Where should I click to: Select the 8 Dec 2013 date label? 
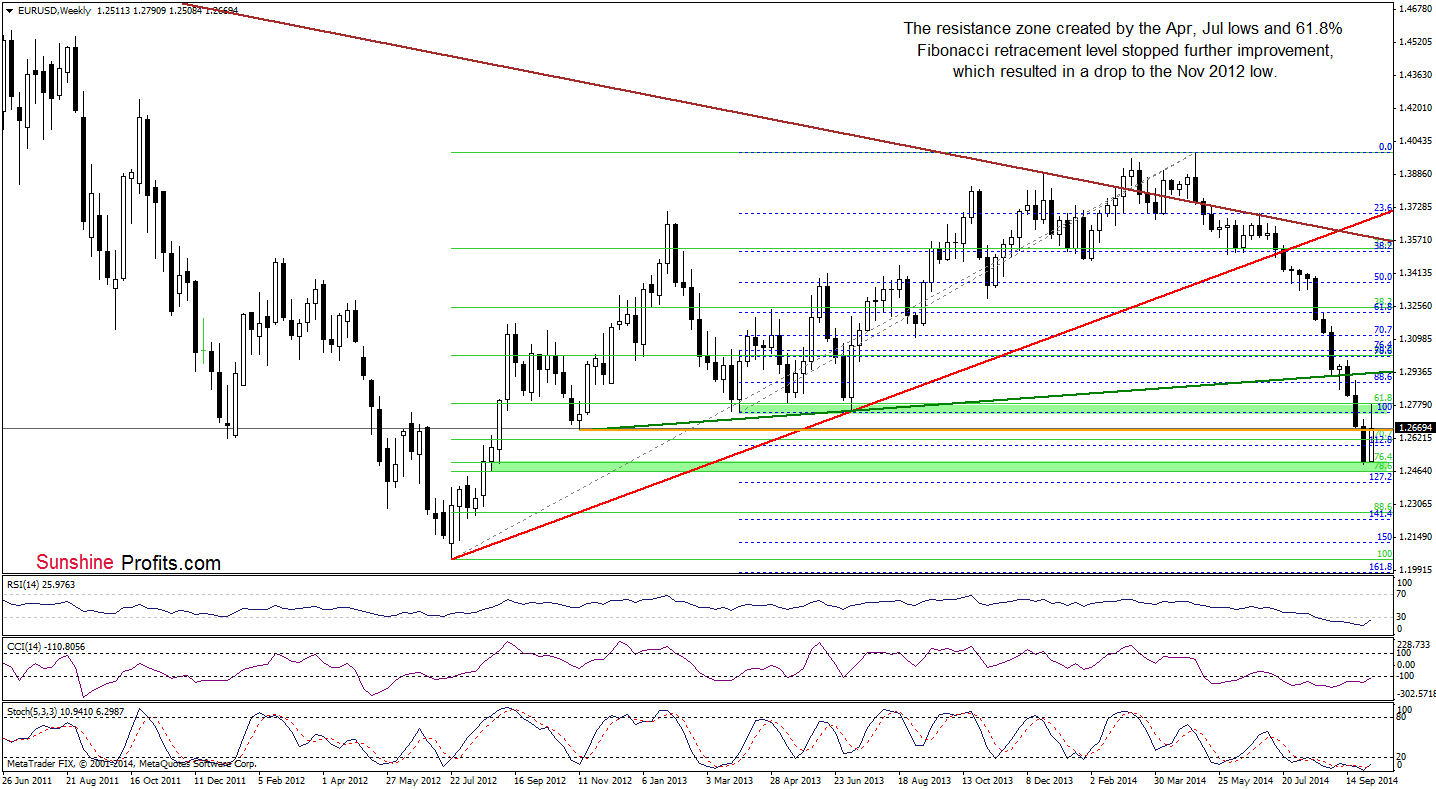tap(1050, 780)
